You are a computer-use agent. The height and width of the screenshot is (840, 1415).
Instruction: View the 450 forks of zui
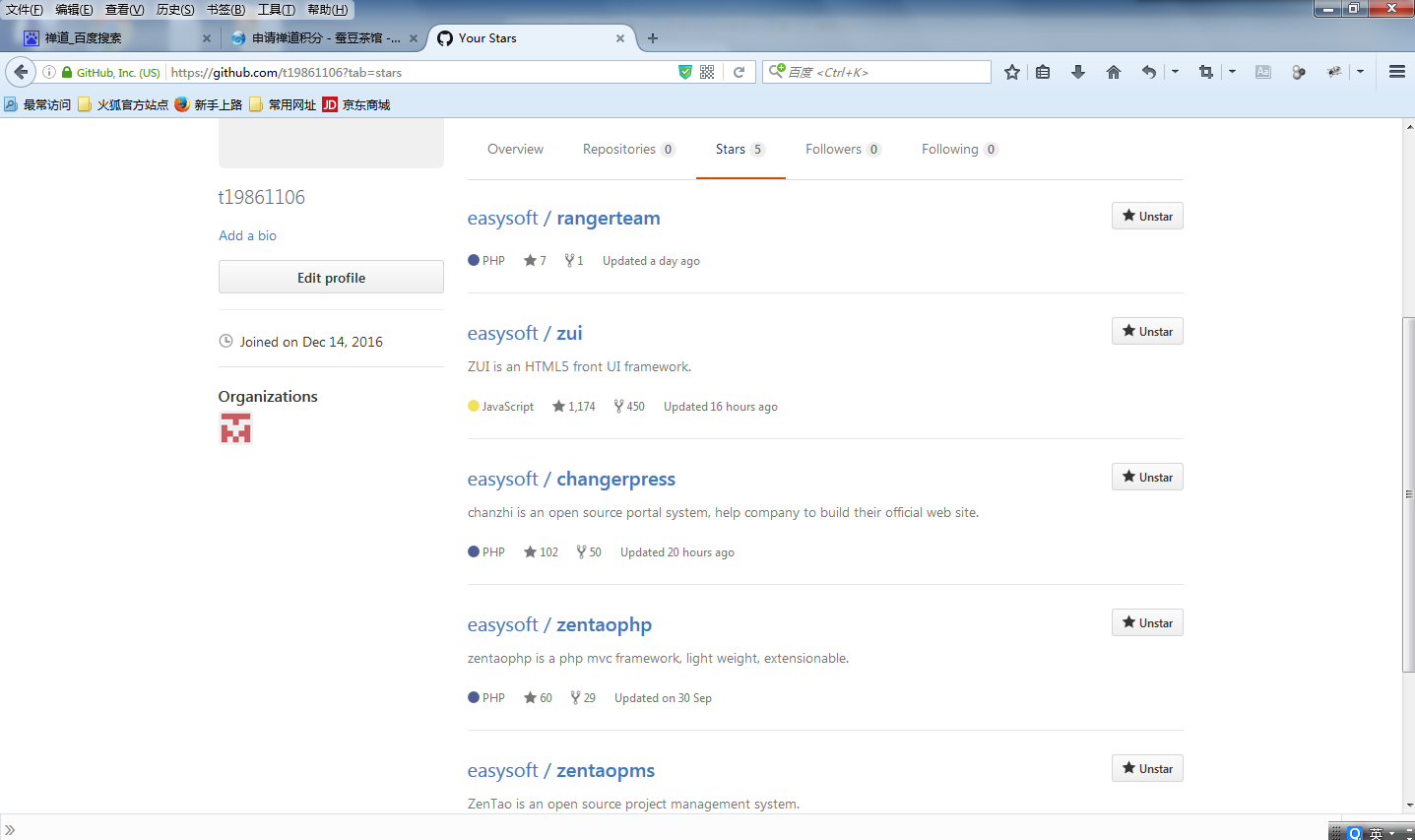629,406
